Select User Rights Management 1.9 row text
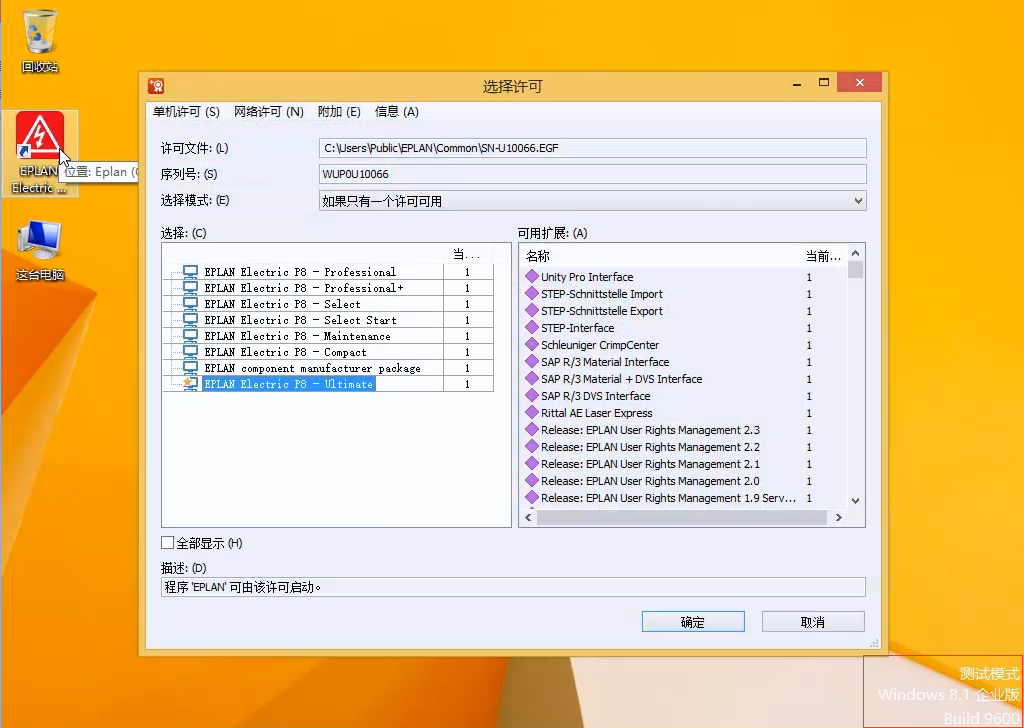This screenshot has height=728, width=1024. click(668, 498)
